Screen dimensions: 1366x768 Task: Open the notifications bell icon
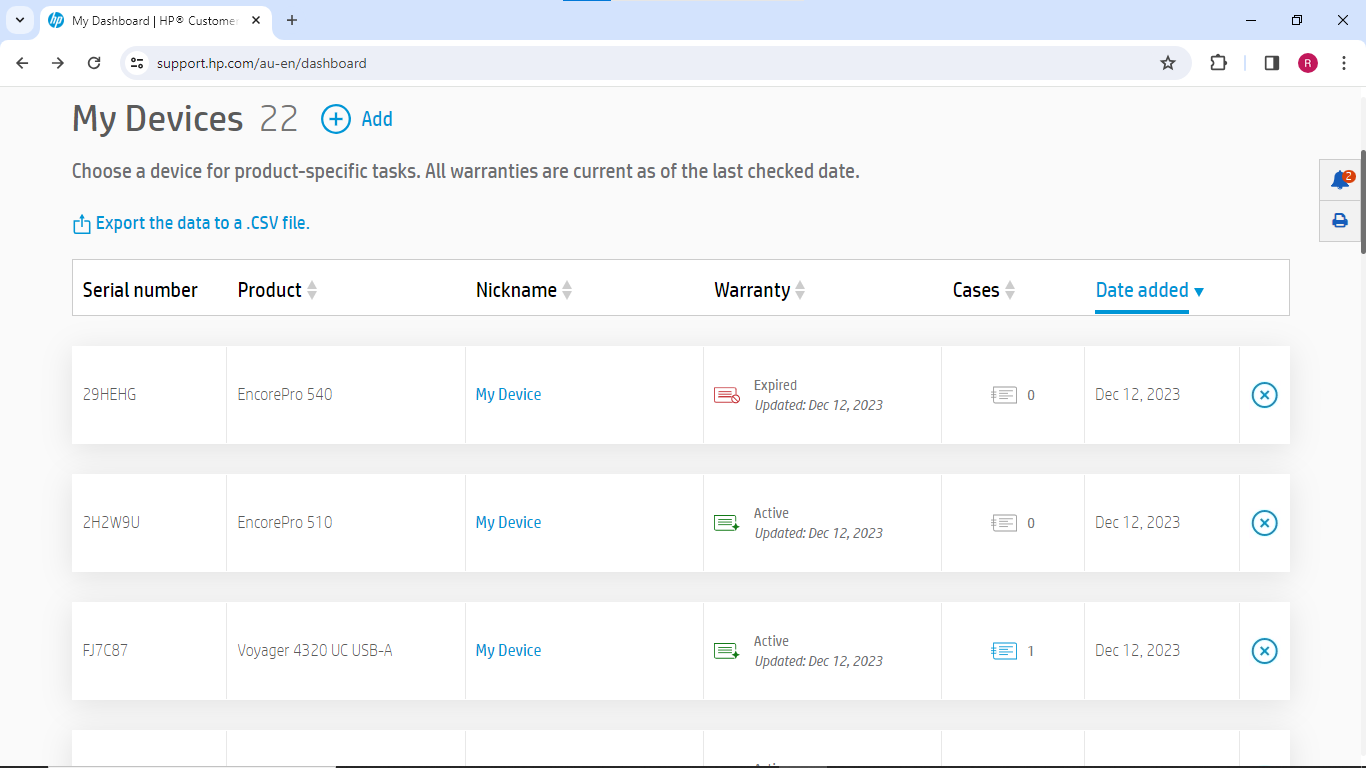[1340, 180]
